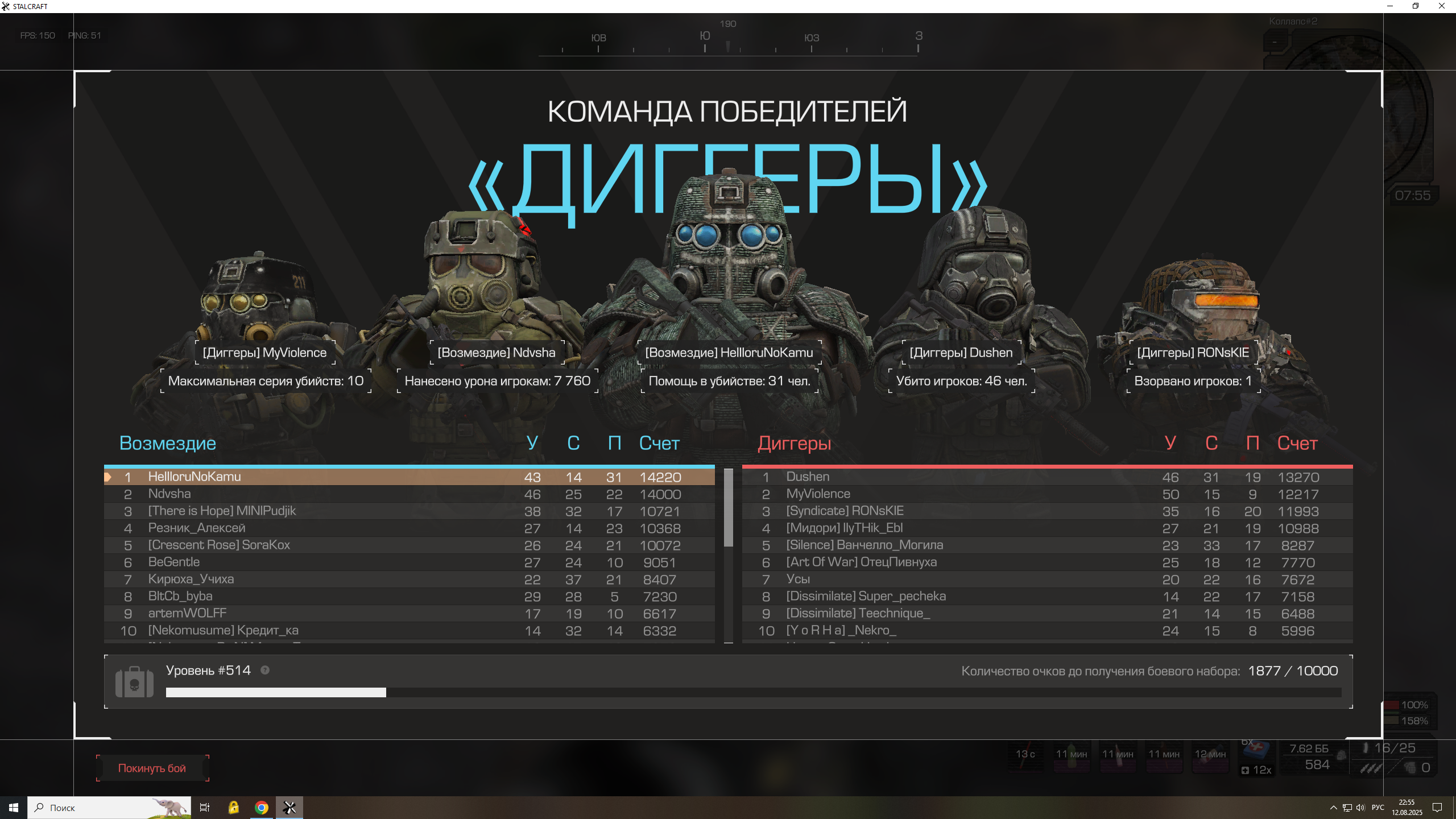Select the Dushen row in Диггеры table

coord(1047,477)
